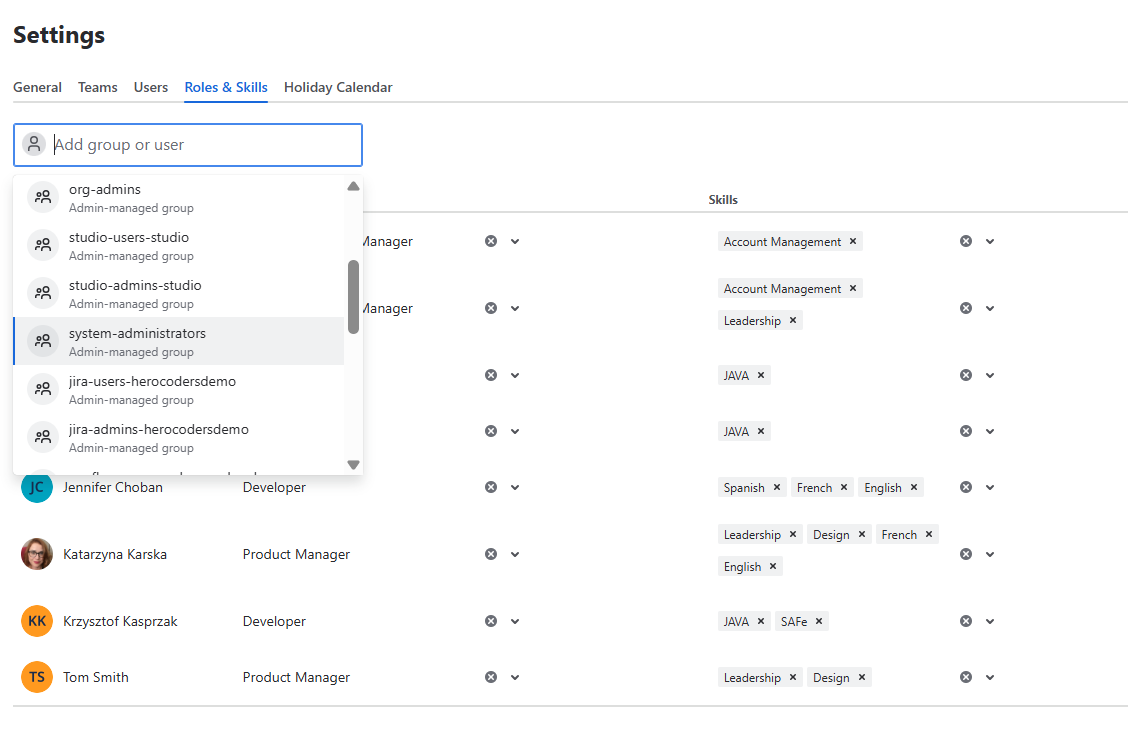
Task: Click Tom Smith's TS avatar
Action: pos(37,677)
